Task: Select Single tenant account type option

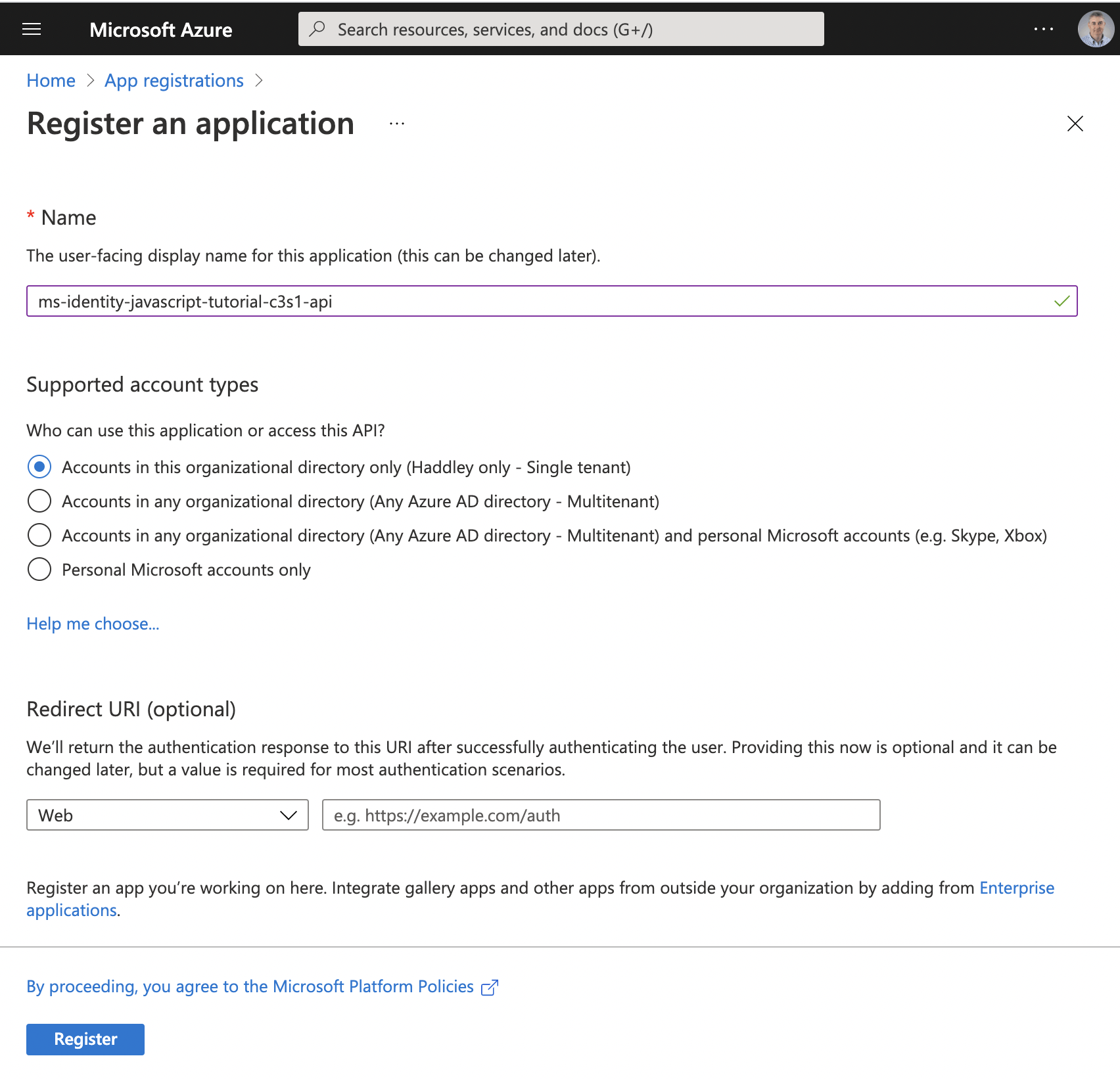Action: [x=39, y=467]
